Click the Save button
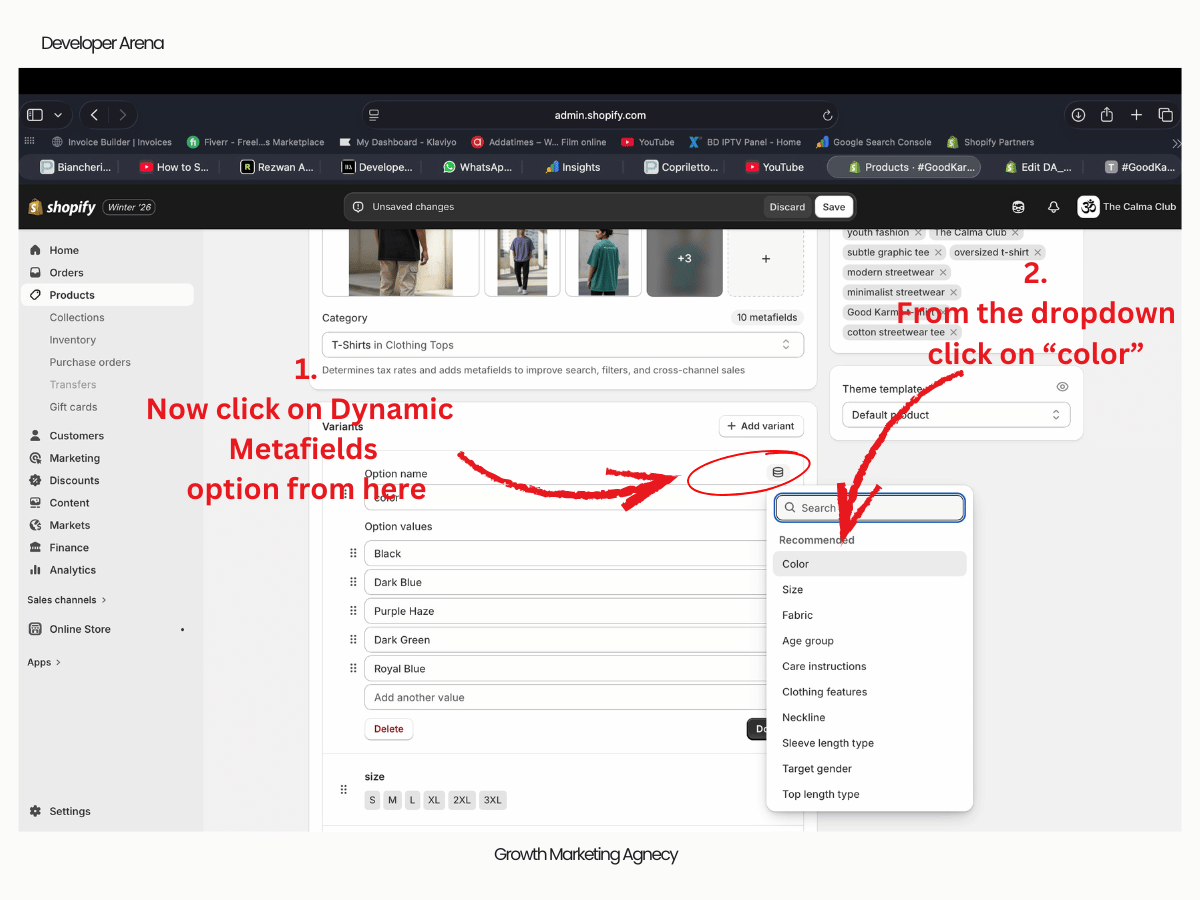 [833, 207]
